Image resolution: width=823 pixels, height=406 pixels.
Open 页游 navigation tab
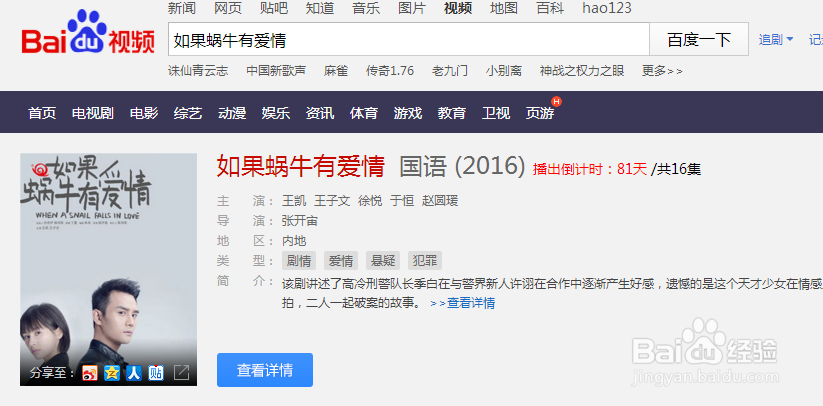click(x=540, y=113)
